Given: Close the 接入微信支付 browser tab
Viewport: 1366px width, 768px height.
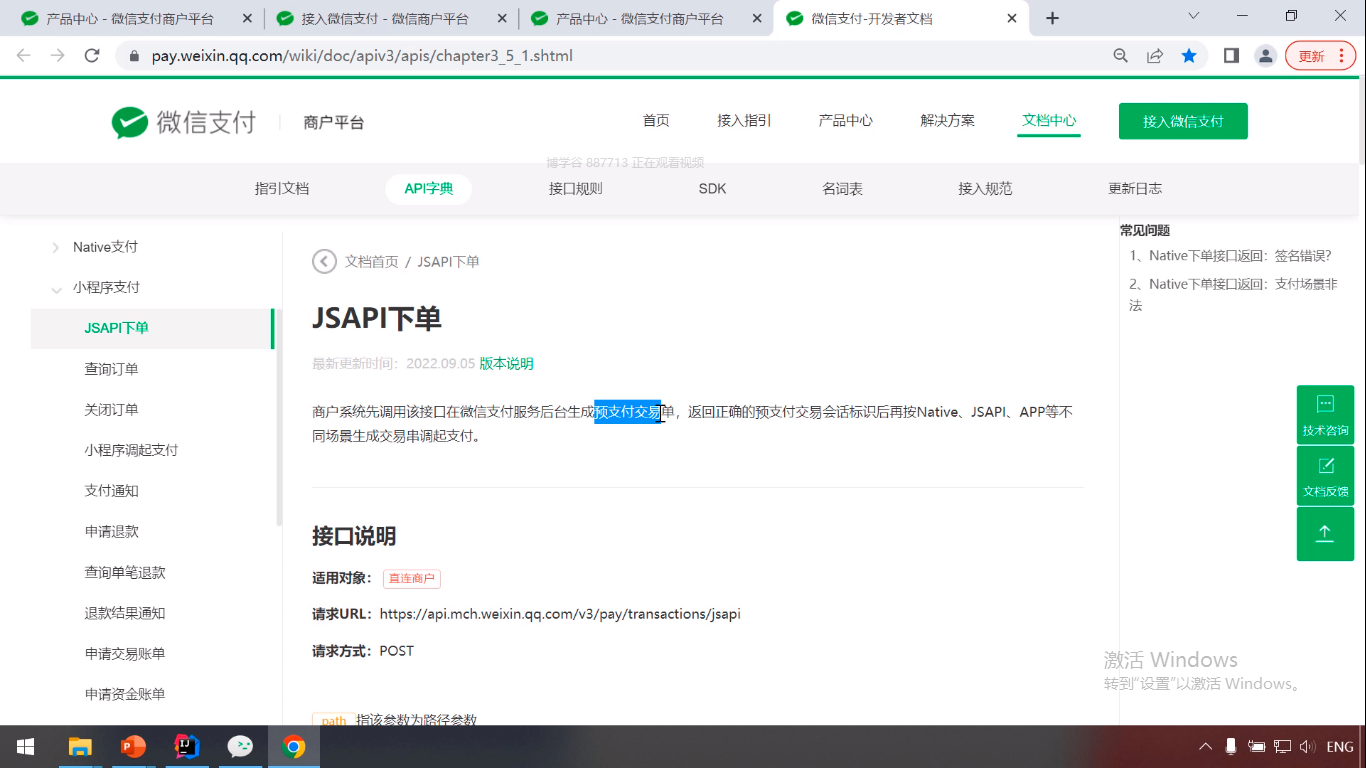Looking at the screenshot, I should tap(502, 18).
